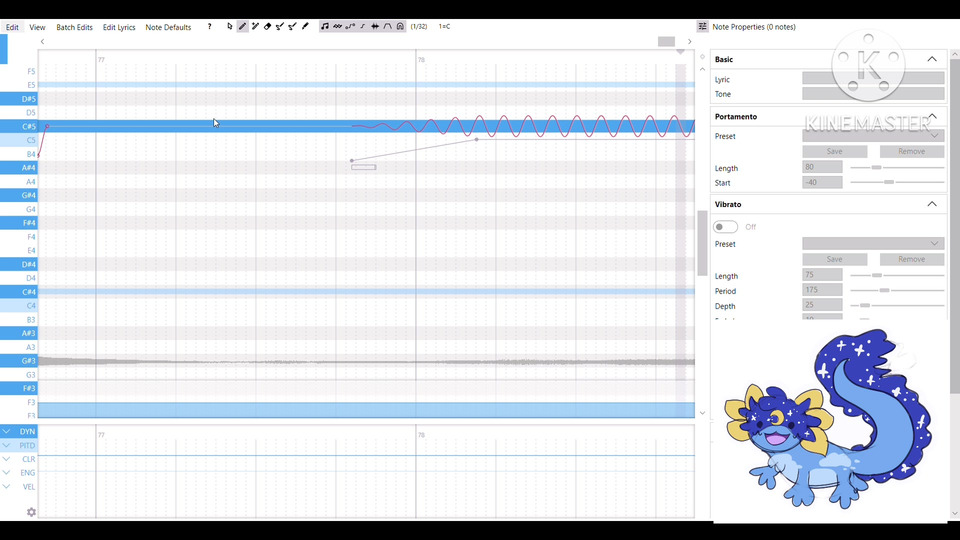The height and width of the screenshot is (540, 960).
Task: Click the G#3 piano key
Action: (19, 361)
